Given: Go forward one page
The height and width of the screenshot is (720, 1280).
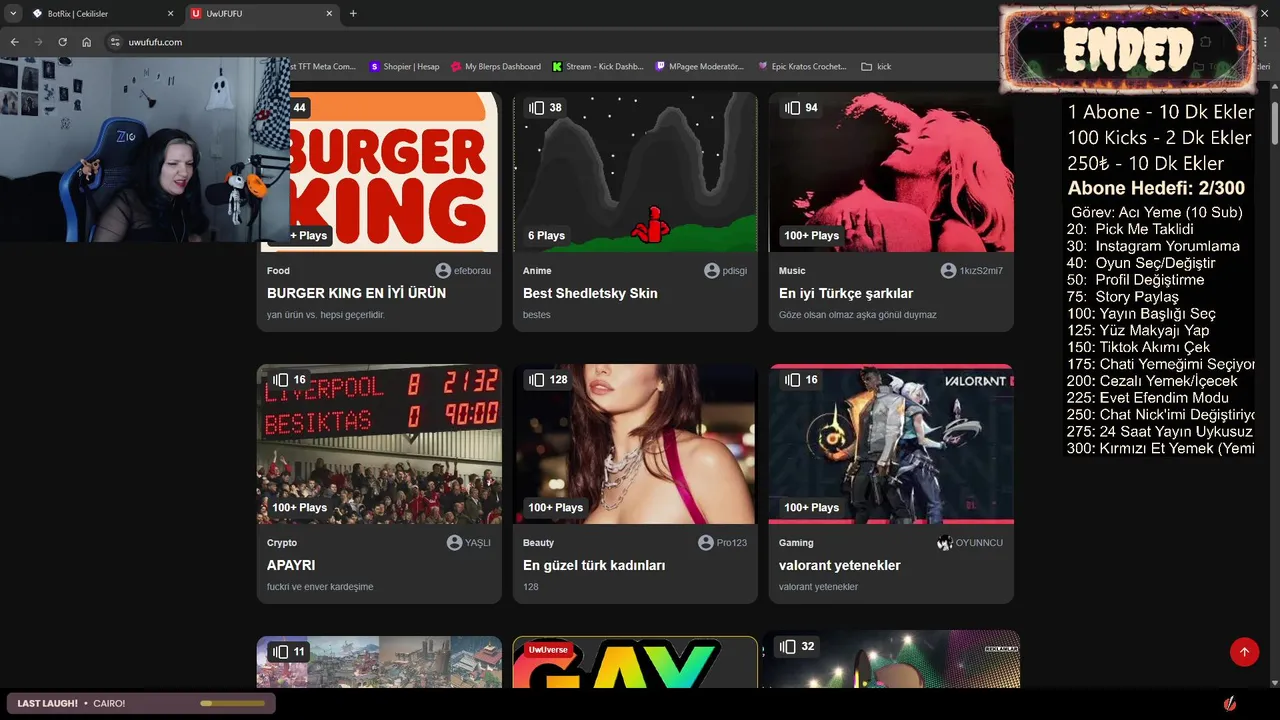Looking at the screenshot, I should coord(38,42).
